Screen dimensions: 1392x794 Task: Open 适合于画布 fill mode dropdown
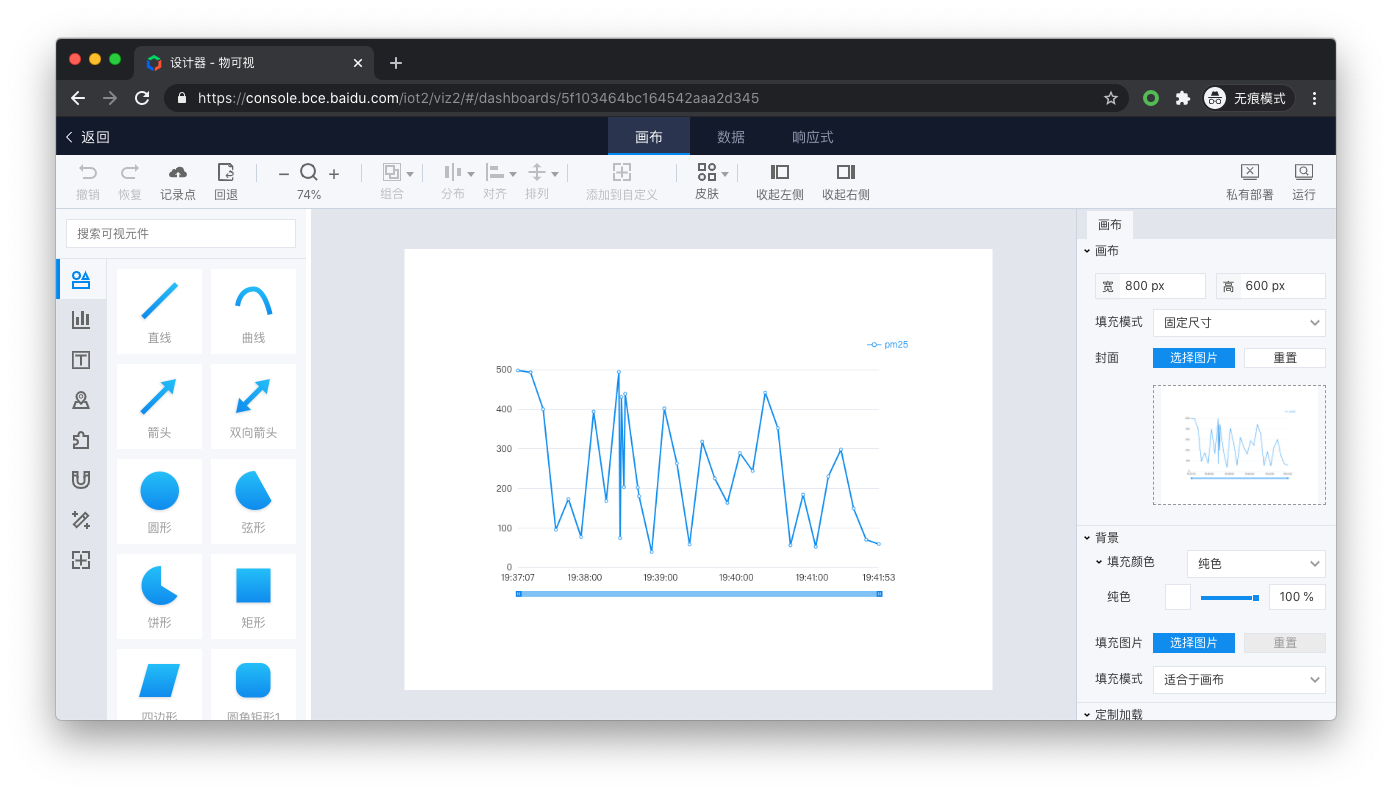click(x=1239, y=680)
